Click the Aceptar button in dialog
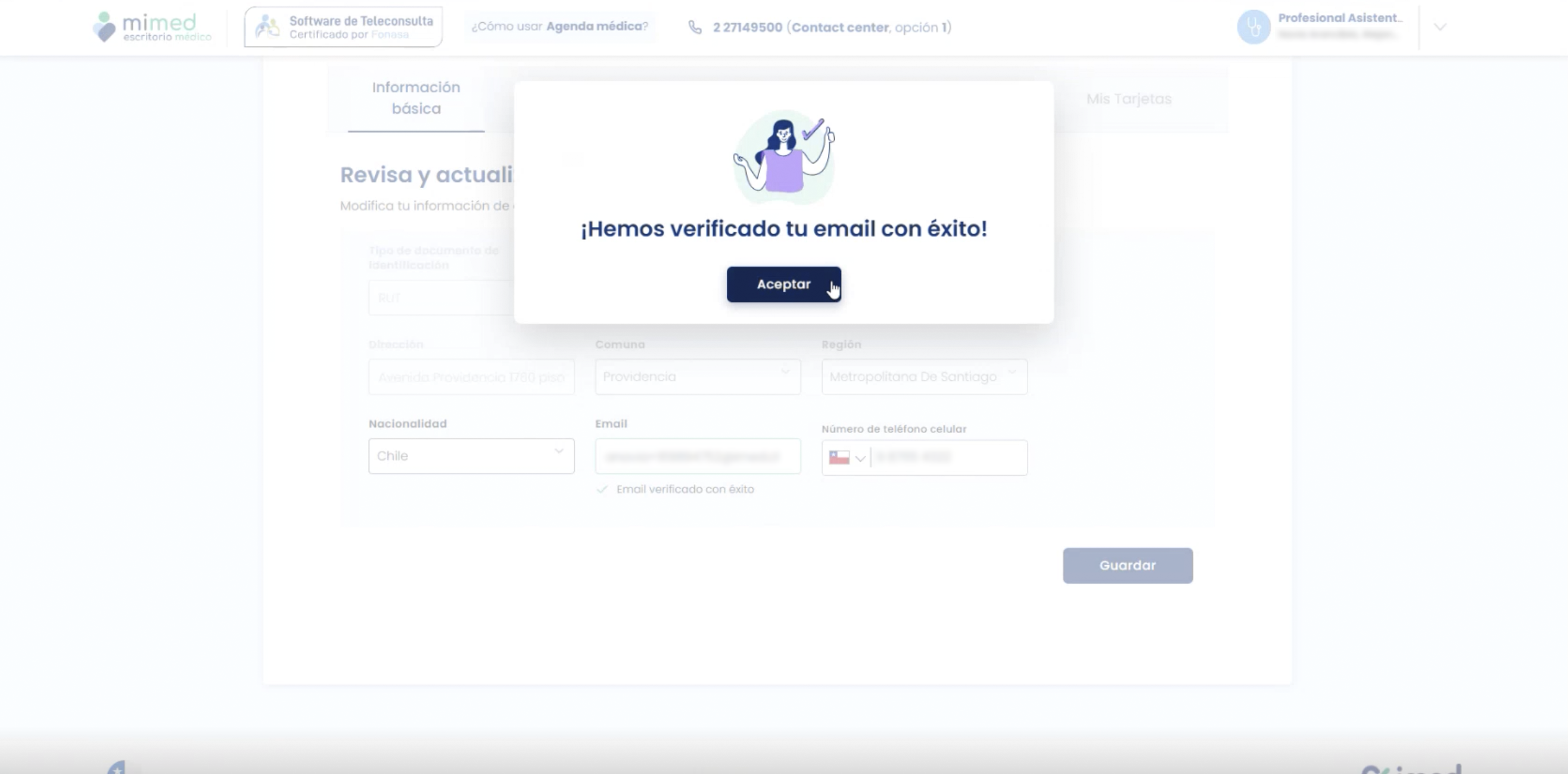 pos(783,284)
